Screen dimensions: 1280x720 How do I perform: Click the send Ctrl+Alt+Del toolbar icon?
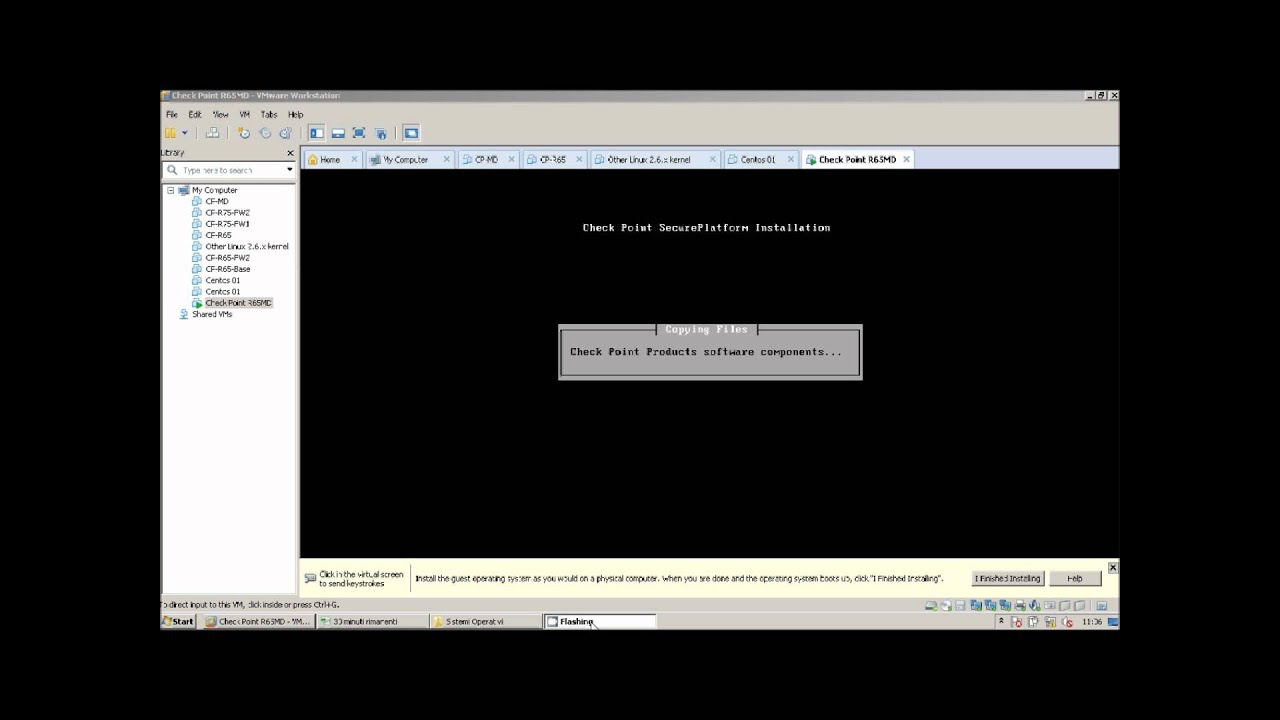pos(212,133)
